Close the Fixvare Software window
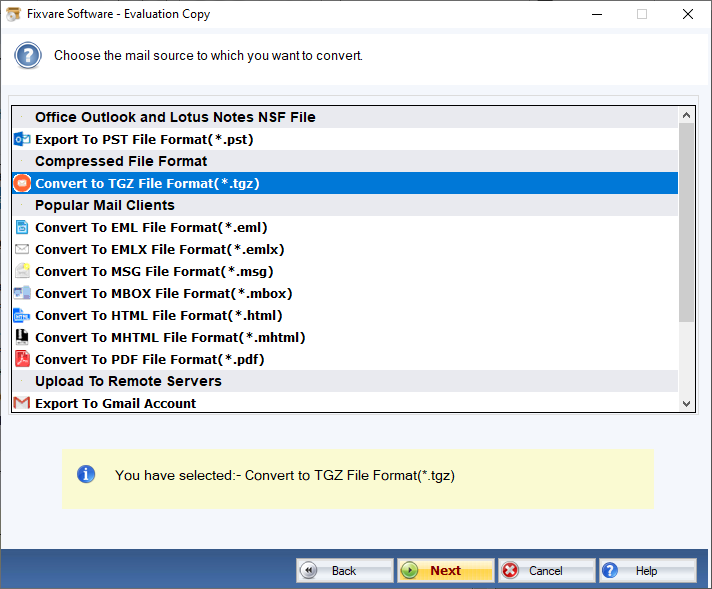Viewport: 712px width, 589px height. click(687, 14)
